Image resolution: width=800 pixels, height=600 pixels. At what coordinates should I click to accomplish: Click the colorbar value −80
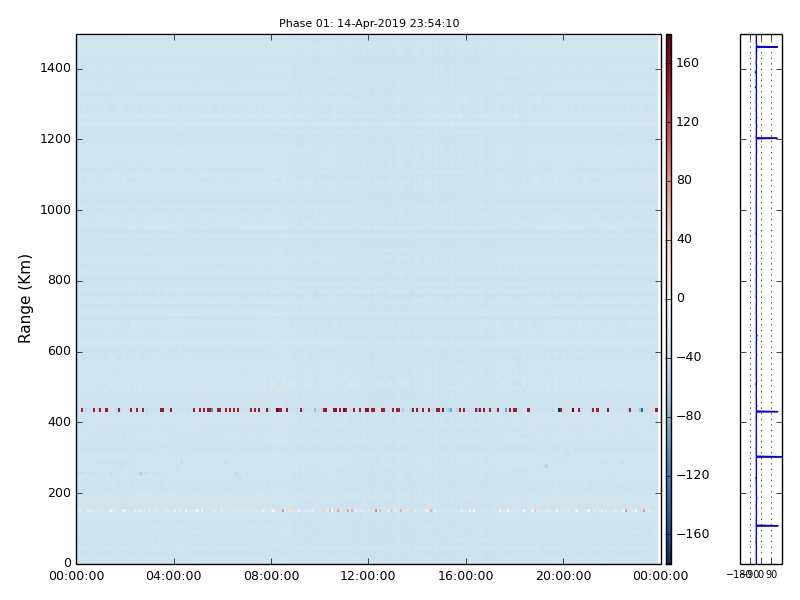689,416
